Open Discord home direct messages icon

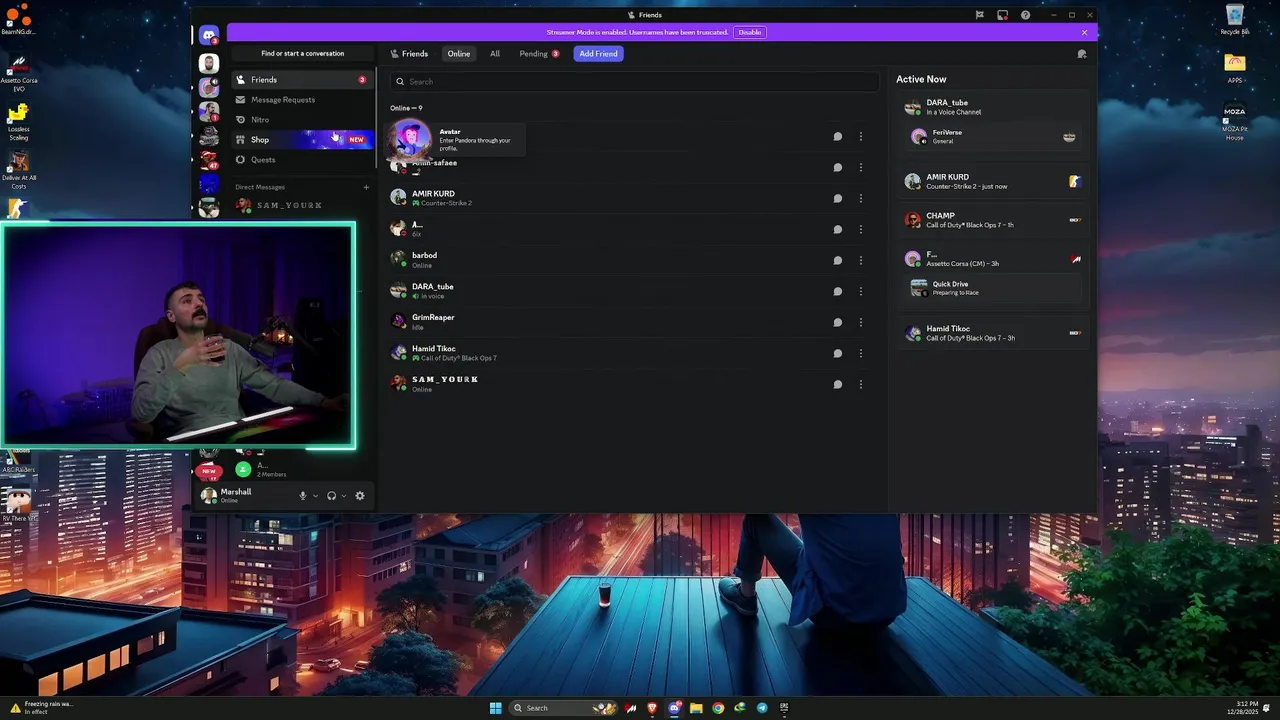click(x=209, y=36)
